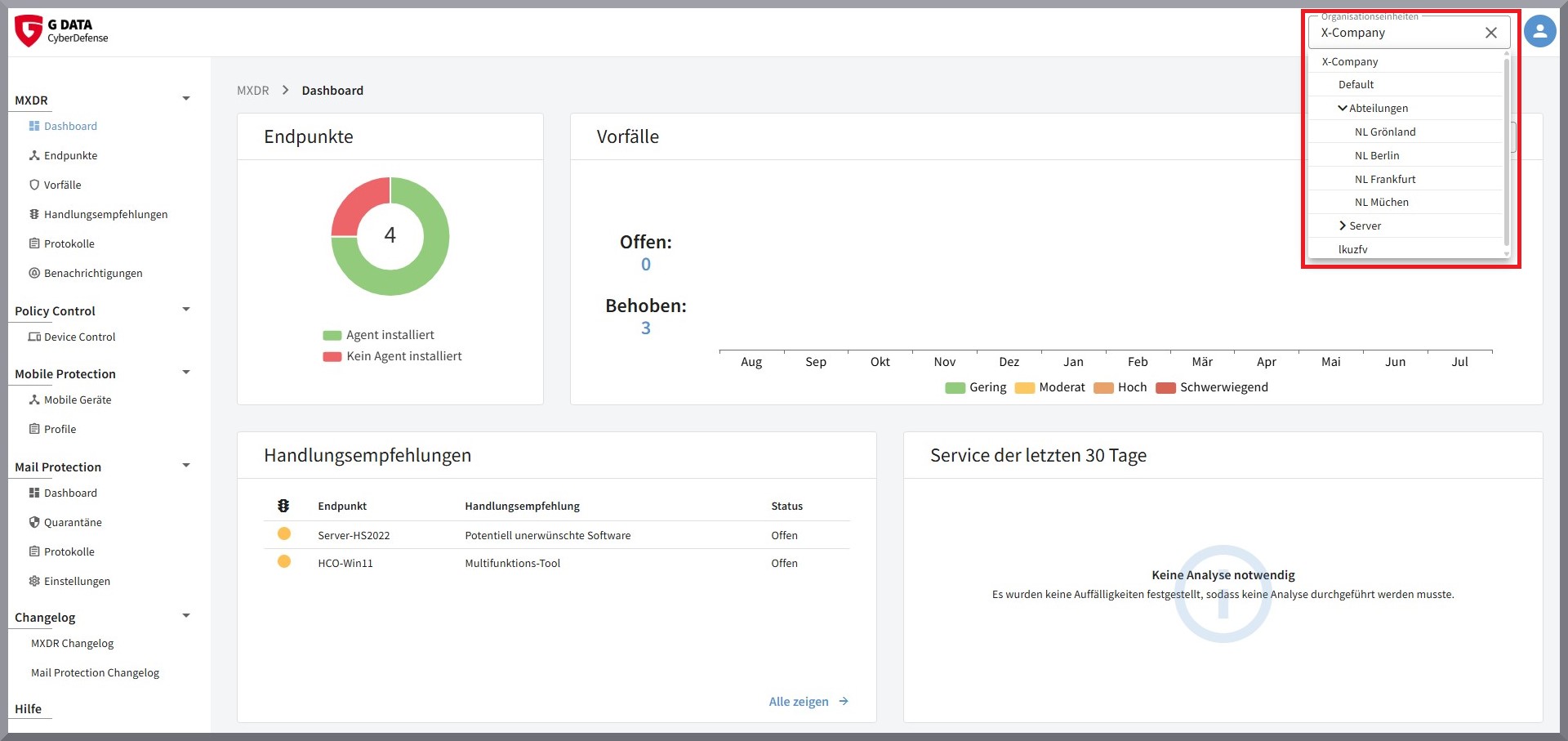1568x741 pixels.
Task: Clear the X-Company organisation selection
Action: (1490, 33)
